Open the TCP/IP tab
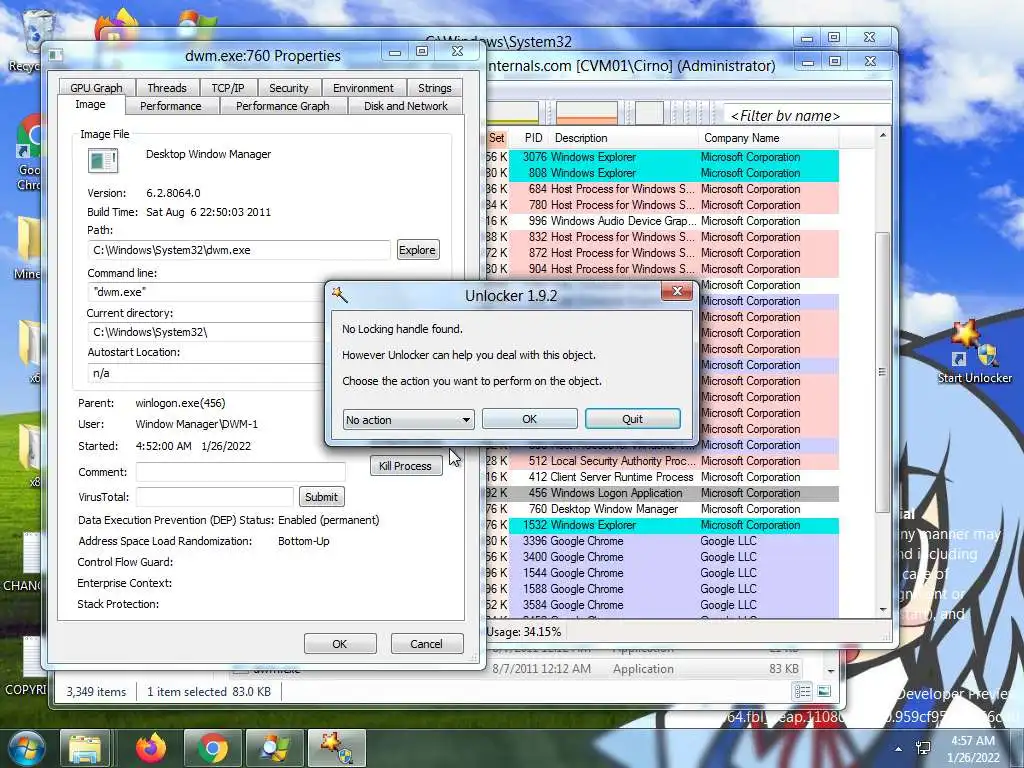 click(227, 88)
